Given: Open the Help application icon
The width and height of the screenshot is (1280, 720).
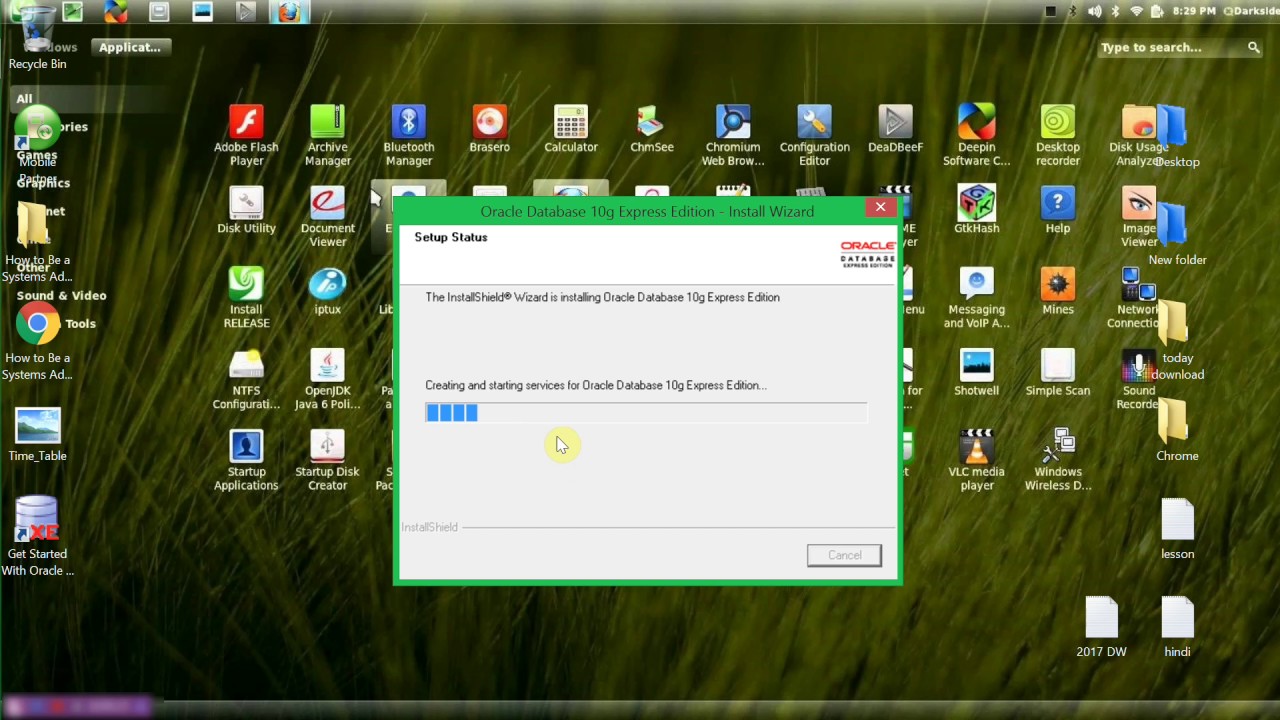Looking at the screenshot, I should click(1057, 203).
